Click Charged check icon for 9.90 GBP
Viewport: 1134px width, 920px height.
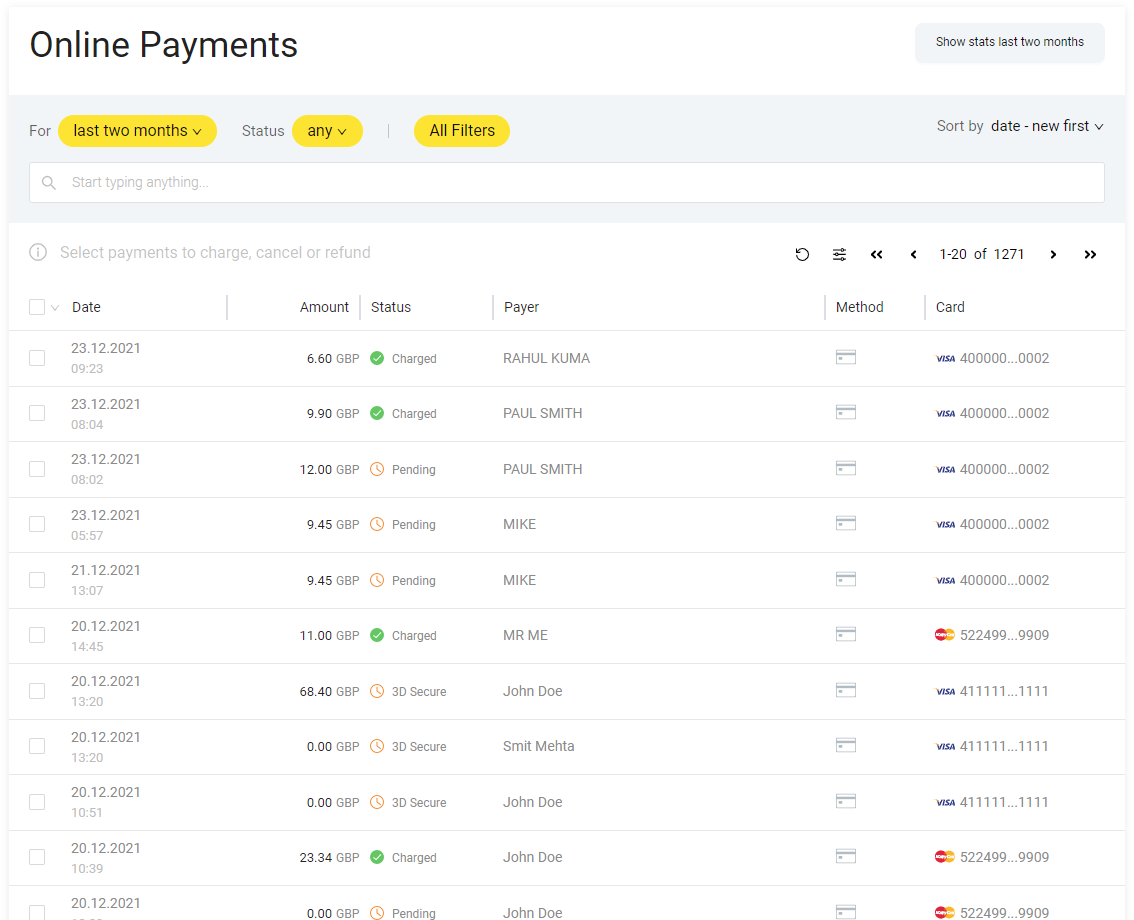pyautogui.click(x=377, y=413)
